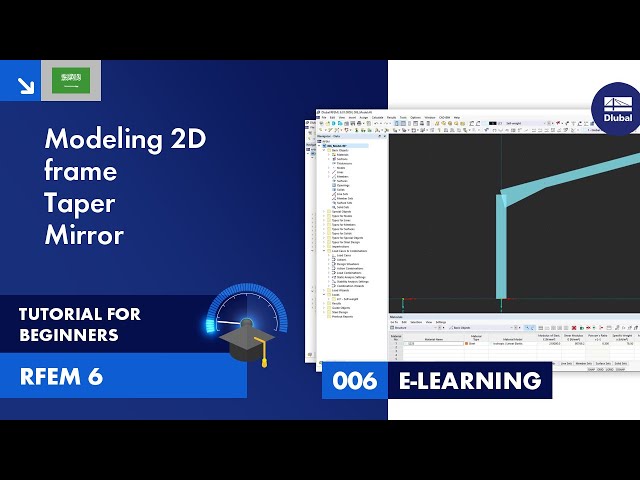
Task: Select Materials in the navigator tree
Action: (343, 155)
